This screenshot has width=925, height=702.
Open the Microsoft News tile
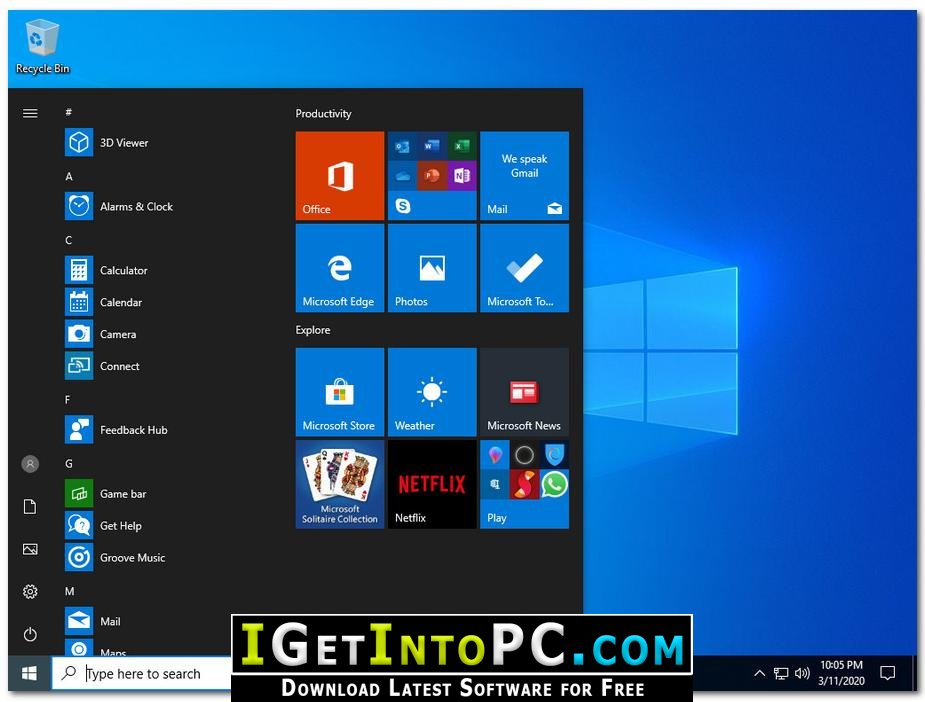[524, 392]
